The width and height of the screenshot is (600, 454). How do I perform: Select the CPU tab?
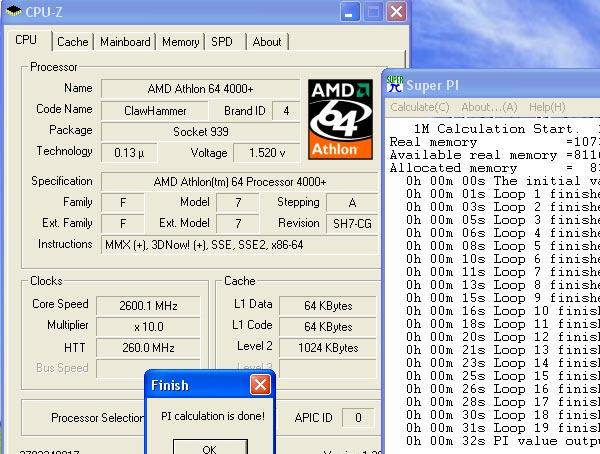coord(26,40)
